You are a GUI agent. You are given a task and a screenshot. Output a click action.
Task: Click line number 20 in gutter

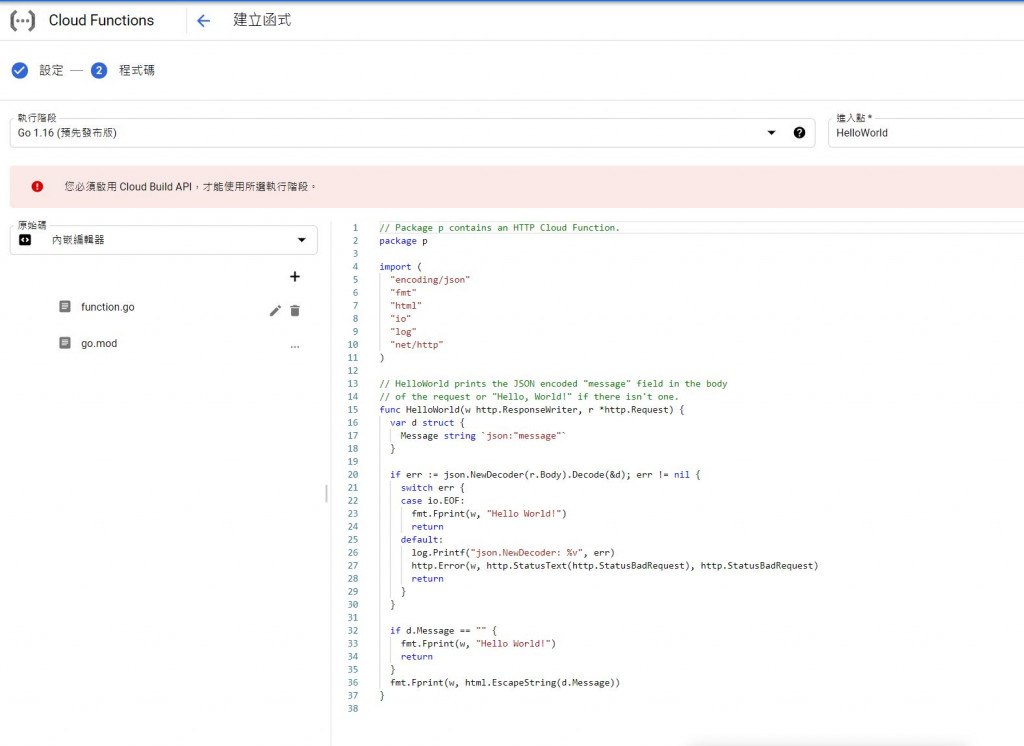click(353, 475)
